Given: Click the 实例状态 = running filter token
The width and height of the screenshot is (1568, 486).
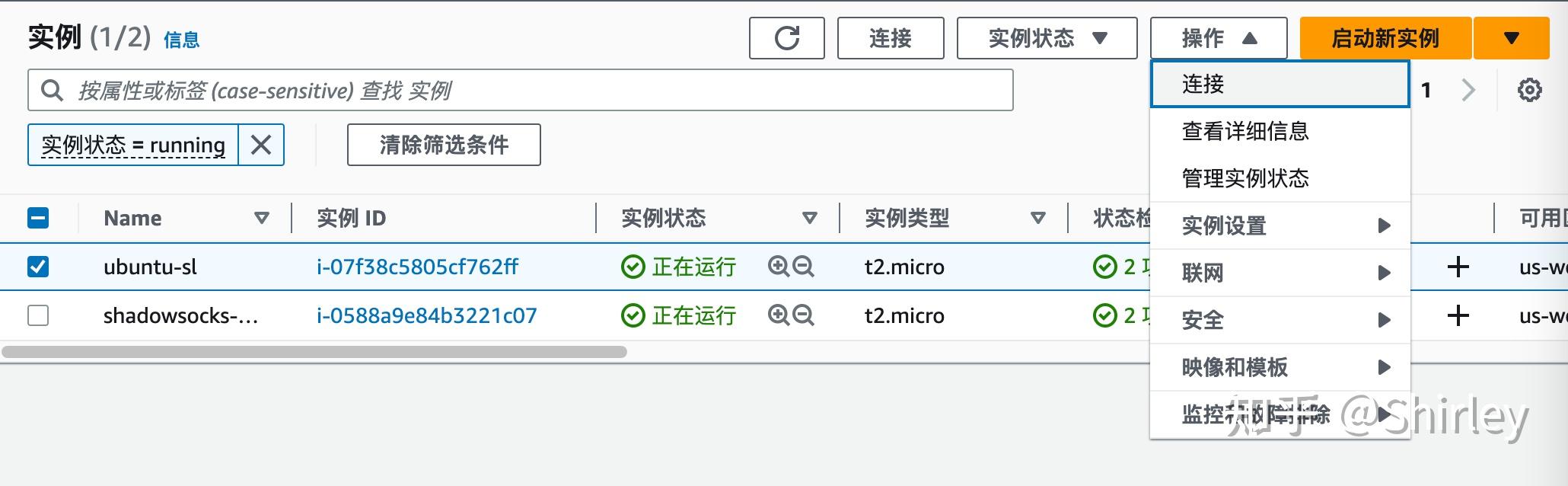Looking at the screenshot, I should (x=133, y=145).
